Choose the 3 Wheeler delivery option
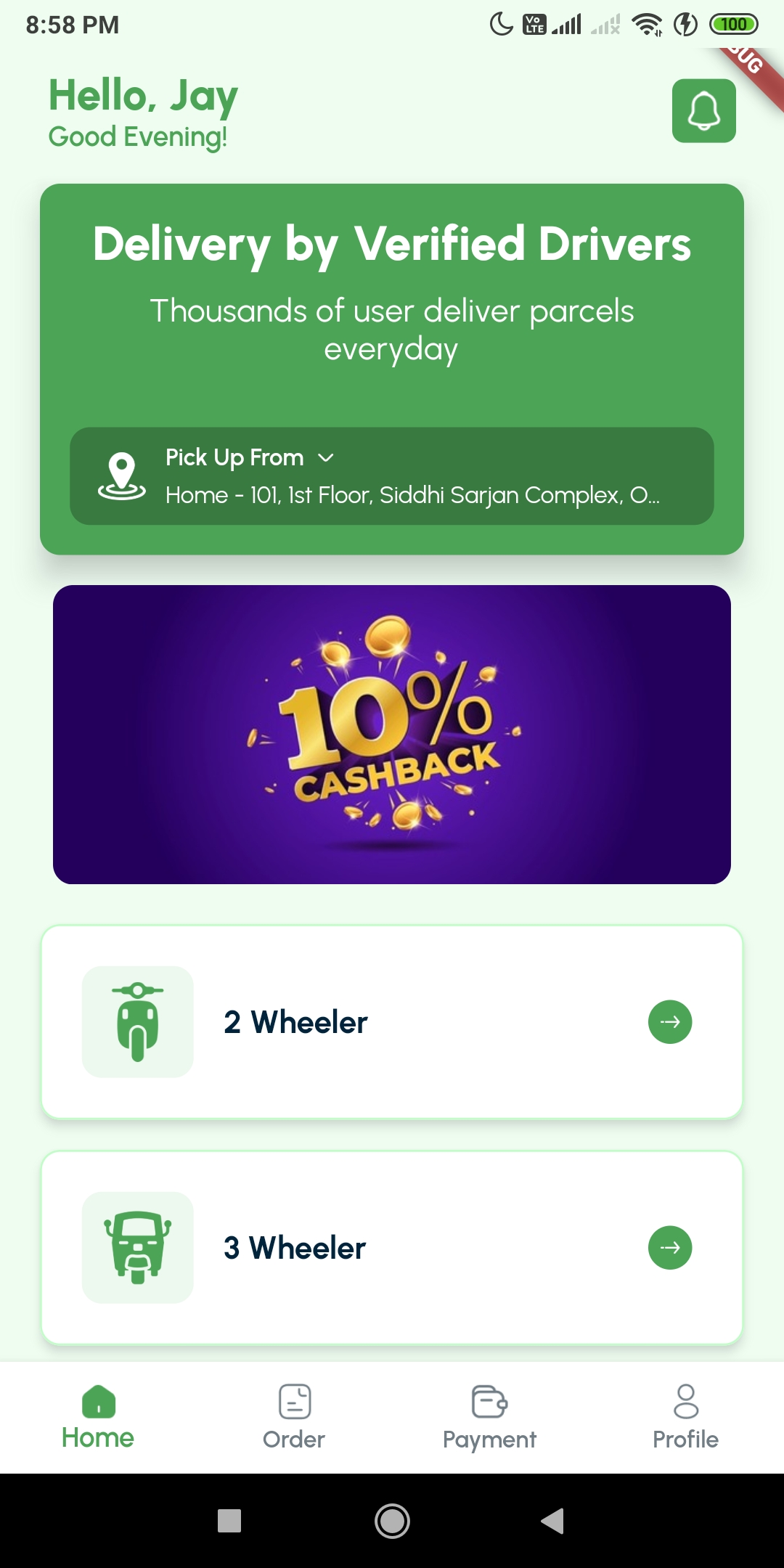Image resolution: width=784 pixels, height=1568 pixels. click(x=392, y=1248)
